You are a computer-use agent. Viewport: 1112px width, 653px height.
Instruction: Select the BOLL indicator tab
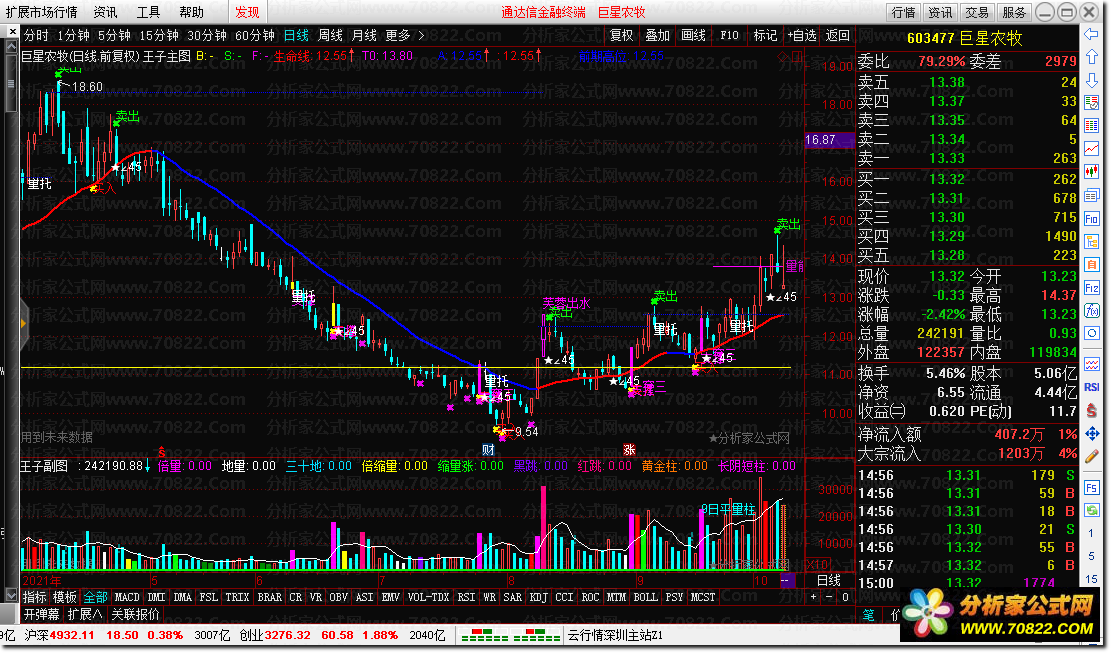645,598
